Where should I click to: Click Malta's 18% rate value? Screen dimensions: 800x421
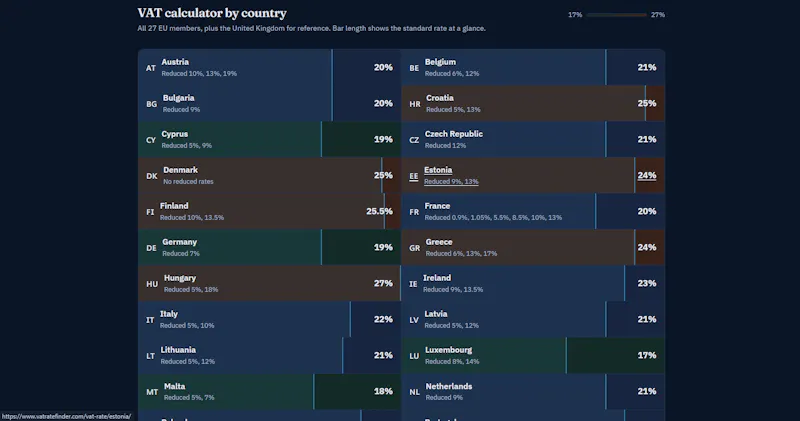(x=383, y=391)
